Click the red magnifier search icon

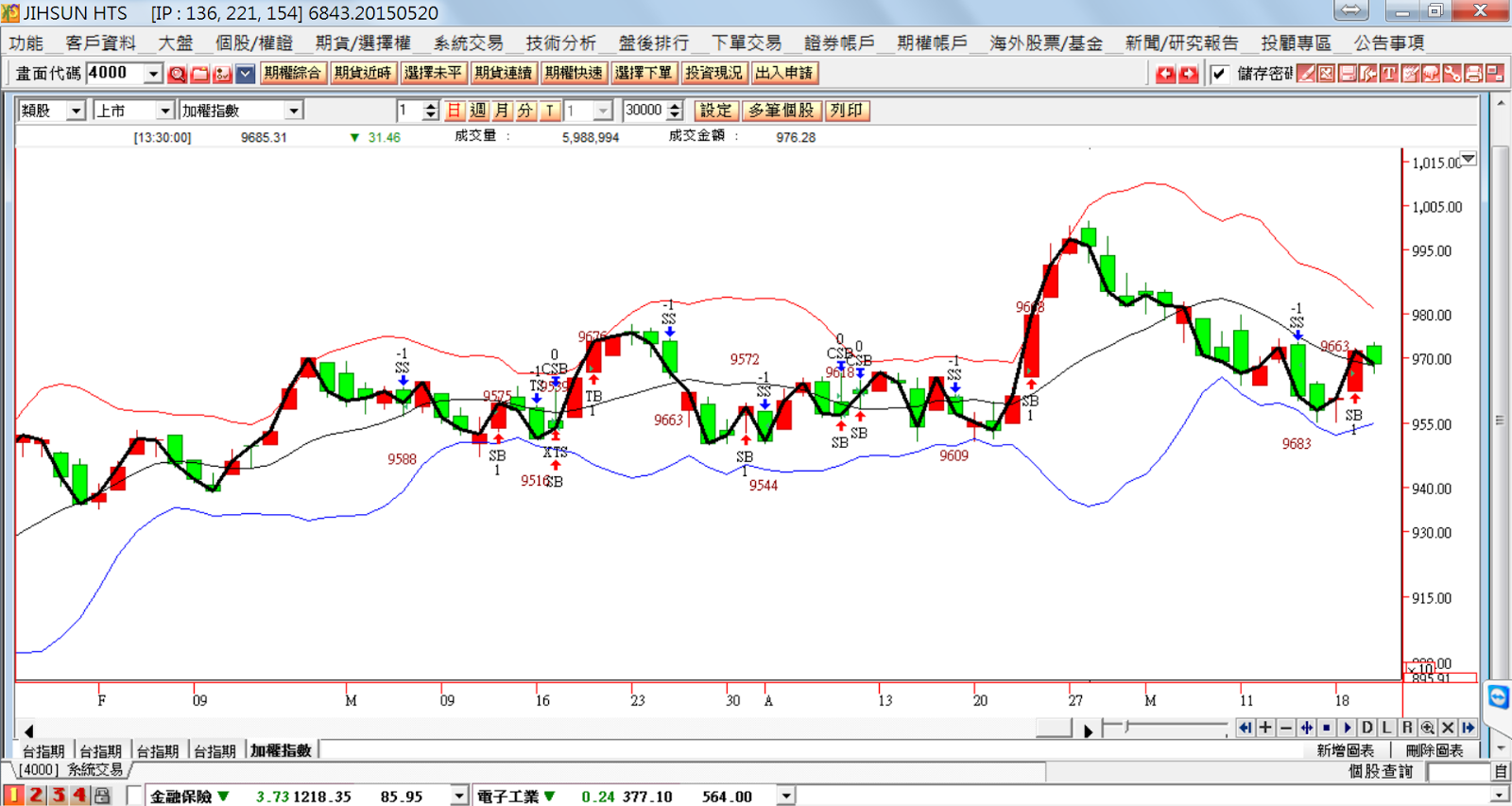[x=177, y=74]
